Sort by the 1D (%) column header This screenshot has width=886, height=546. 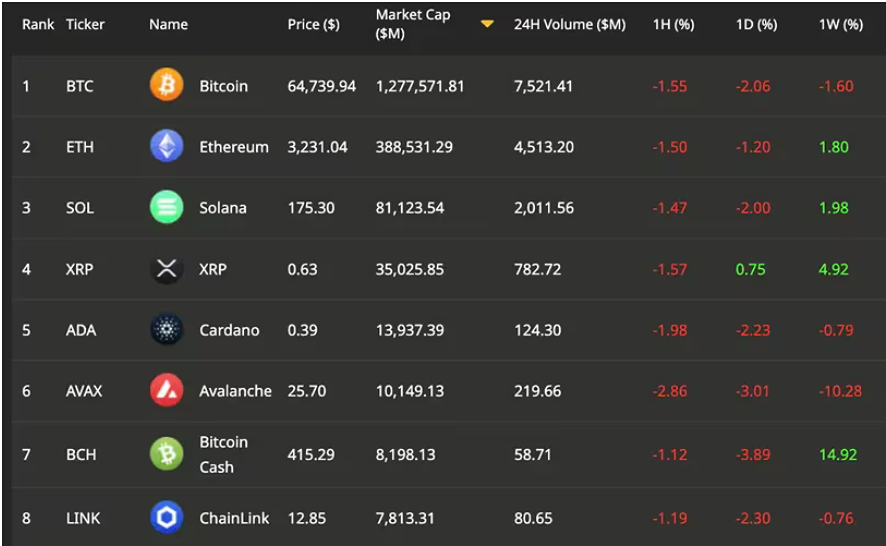coord(756,24)
